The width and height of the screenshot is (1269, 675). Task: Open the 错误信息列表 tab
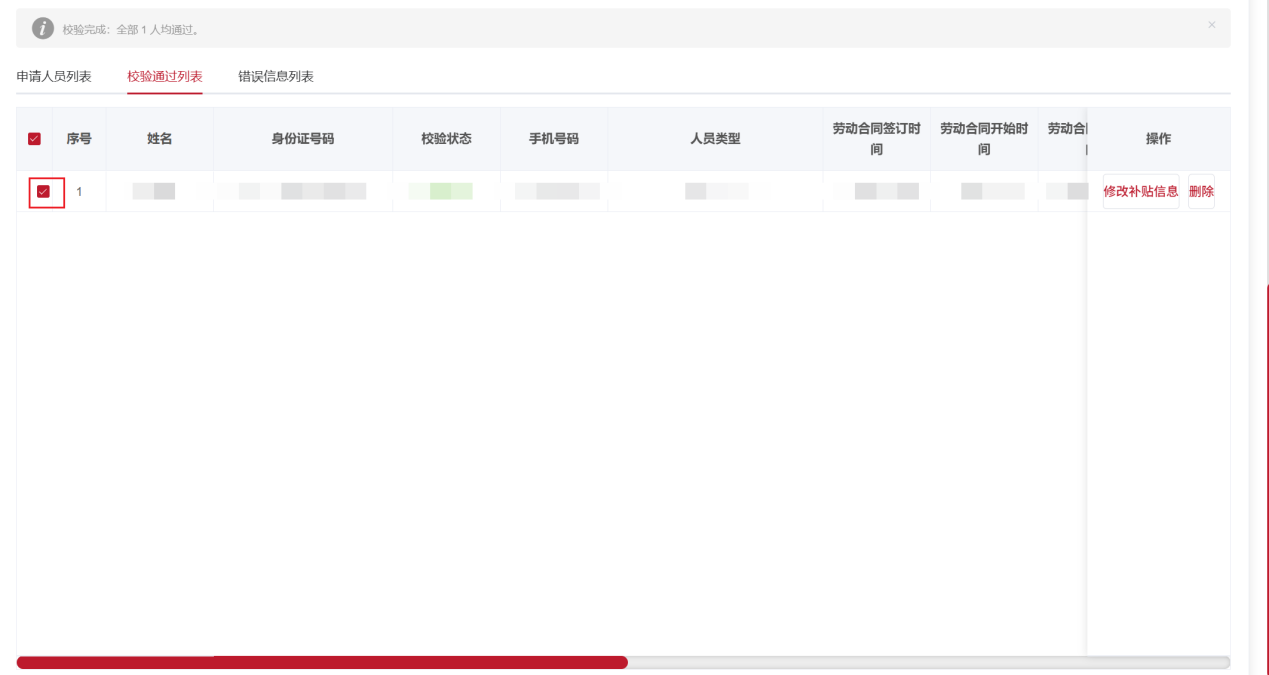pos(276,76)
